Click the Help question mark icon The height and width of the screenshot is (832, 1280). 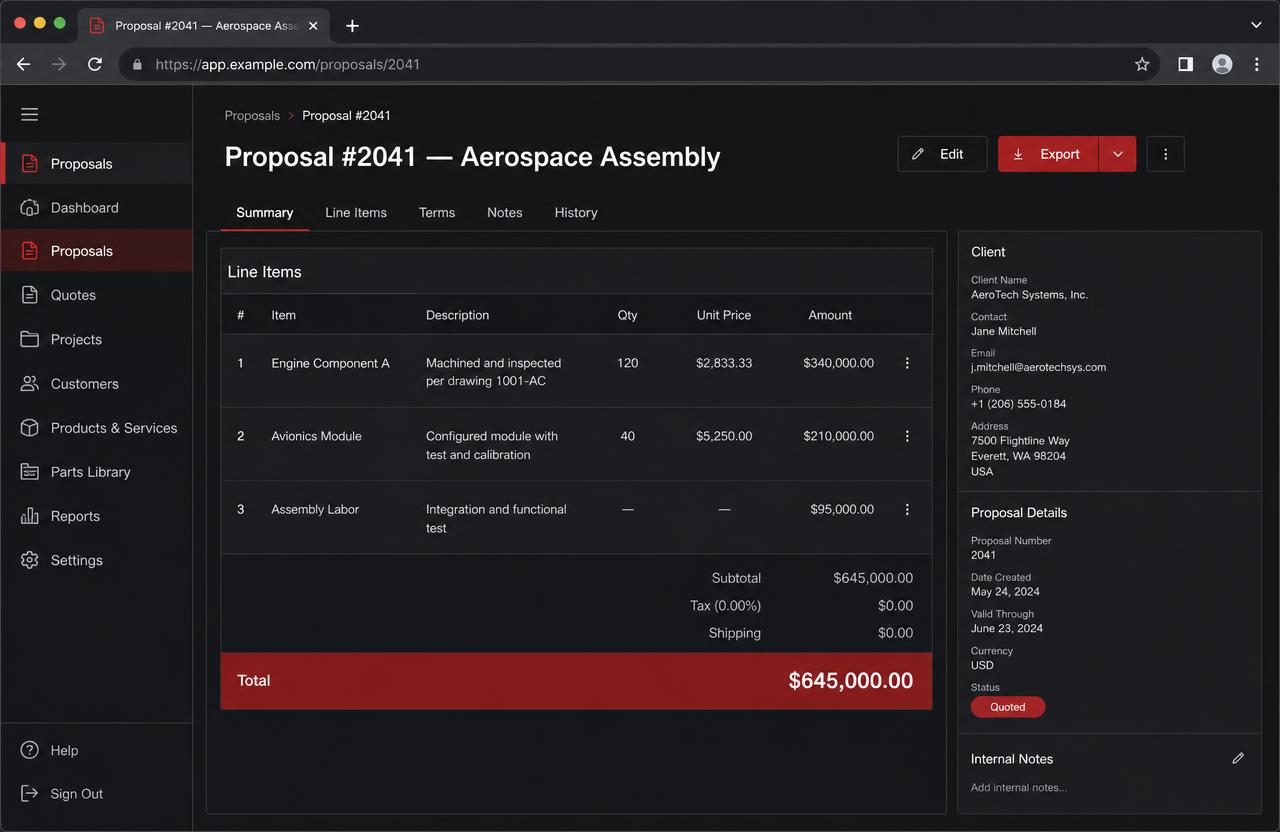[30, 750]
